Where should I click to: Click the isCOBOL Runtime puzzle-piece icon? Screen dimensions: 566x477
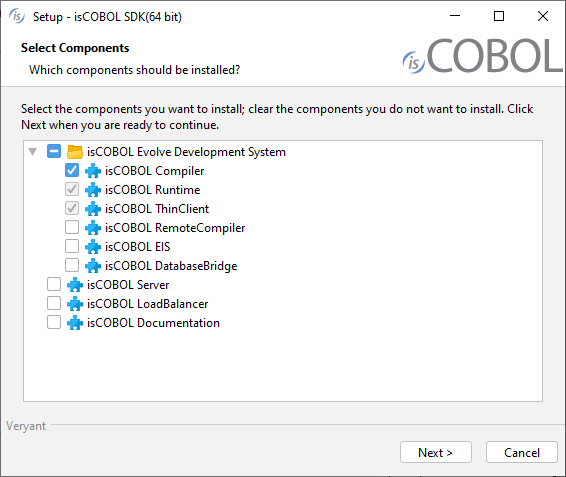[x=93, y=190]
